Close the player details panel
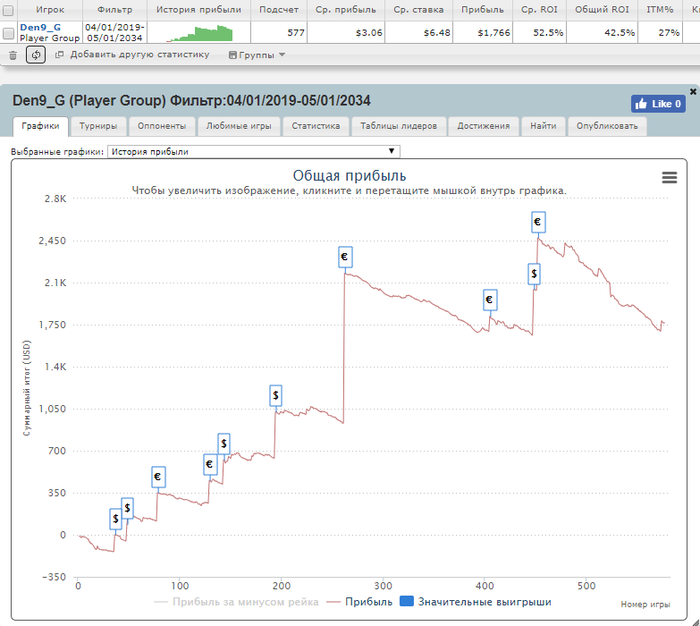700x626 pixels. (693, 92)
